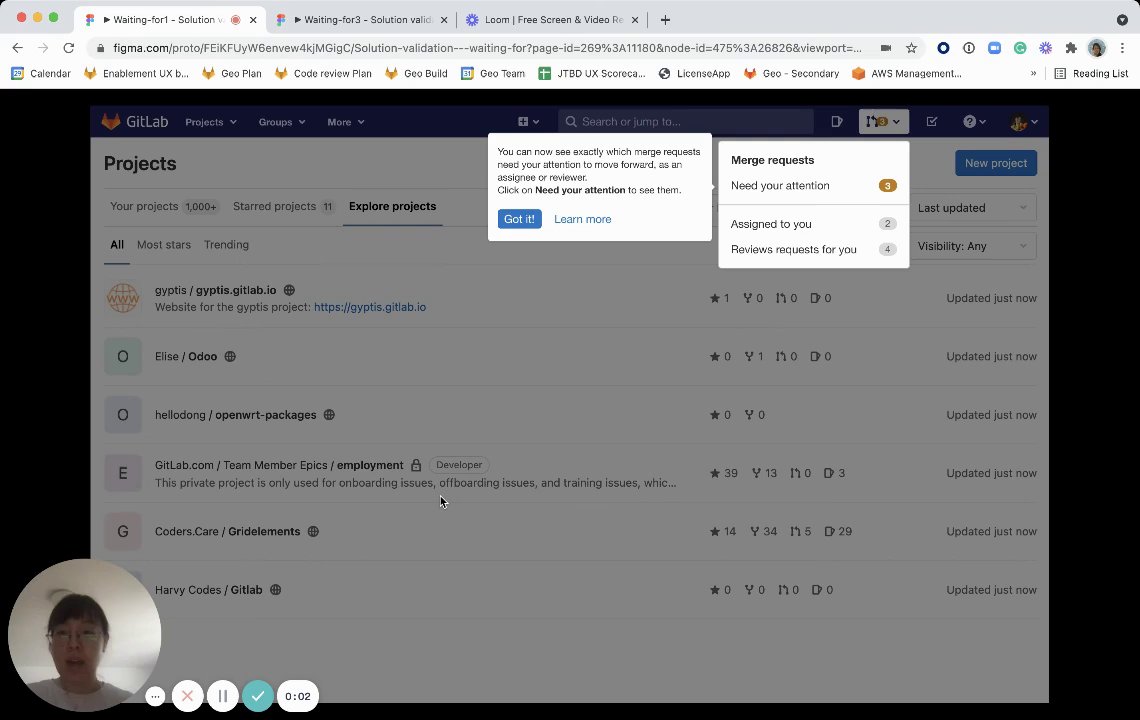This screenshot has height=720, width=1140.
Task: Dismiss tooltip with Got it! button
Action: [x=519, y=219]
